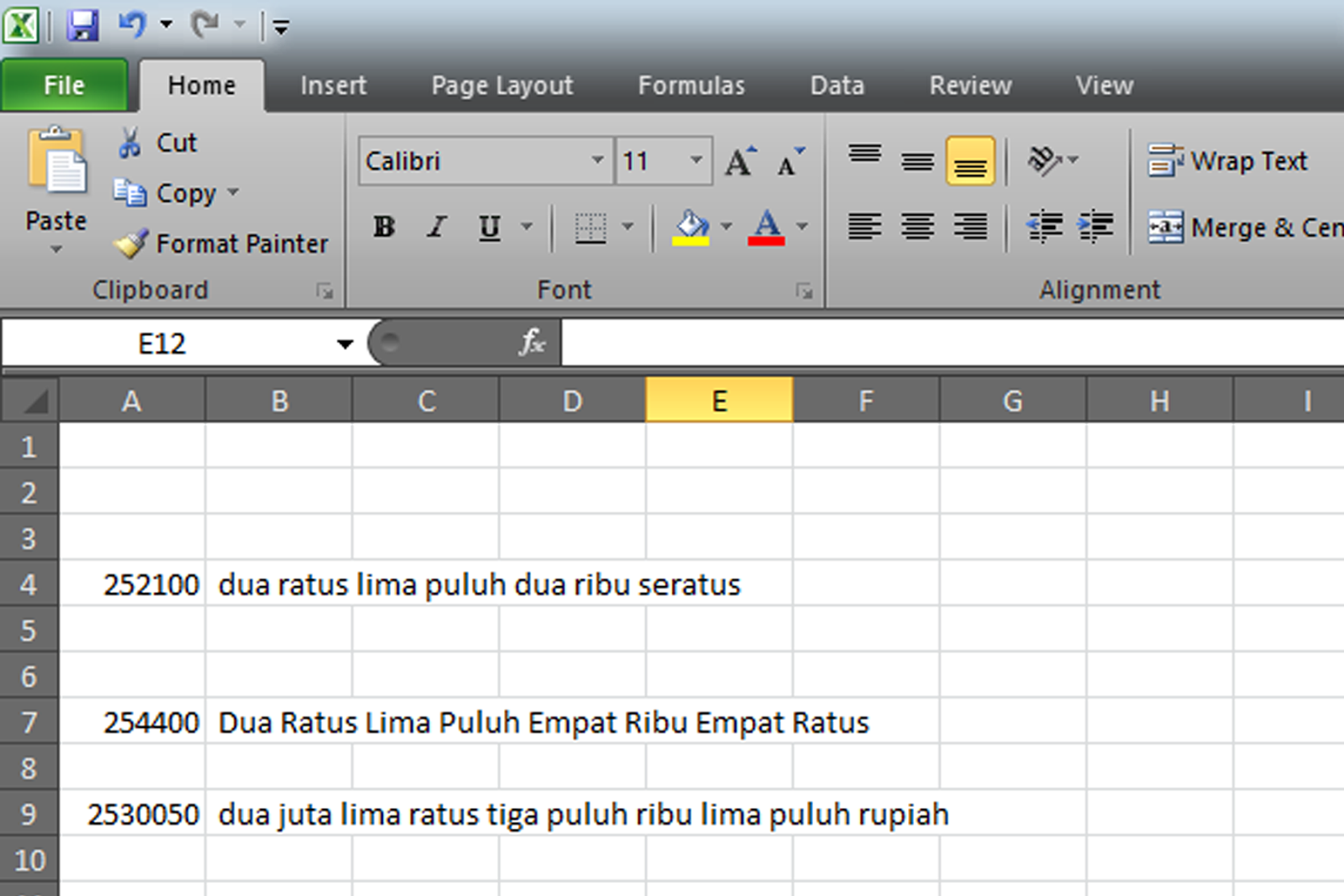Viewport: 1344px width, 896px height.
Task: Switch to the Formulas ribbon tab
Action: tap(691, 85)
